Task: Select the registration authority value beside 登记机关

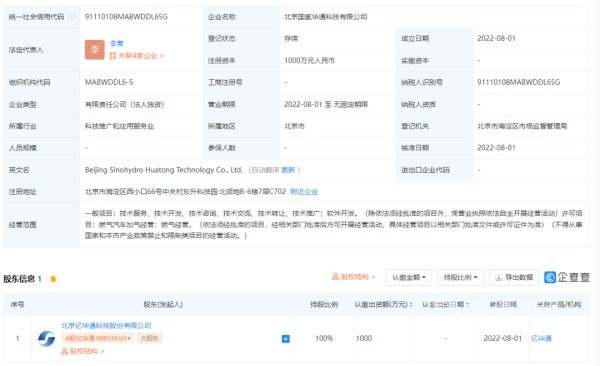Action: tap(522, 126)
